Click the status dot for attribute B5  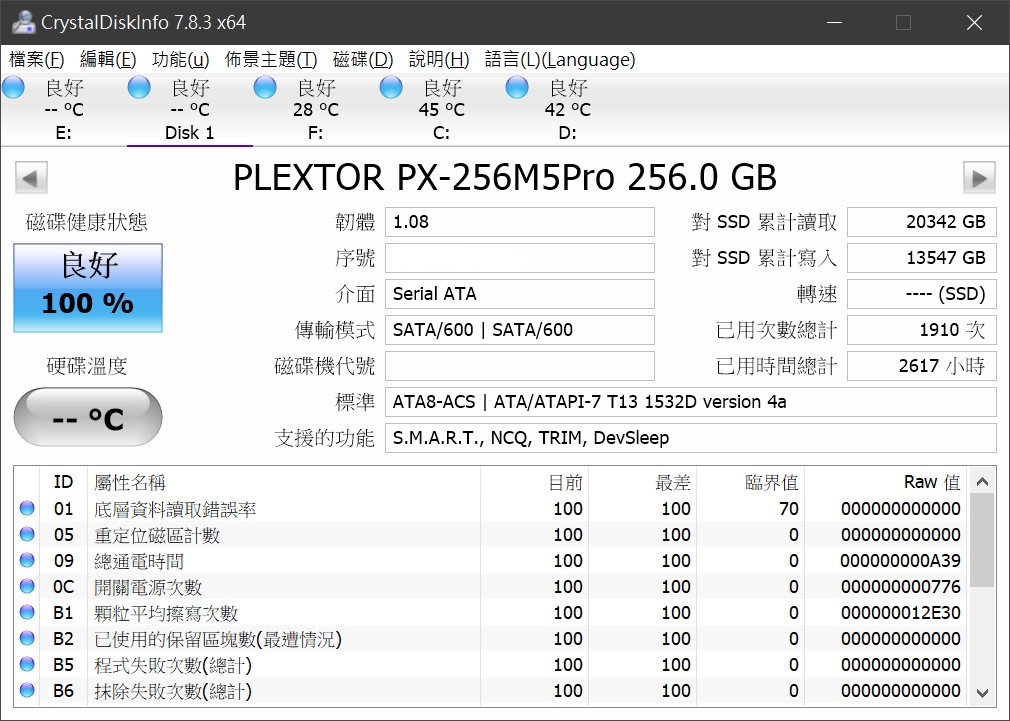point(27,664)
